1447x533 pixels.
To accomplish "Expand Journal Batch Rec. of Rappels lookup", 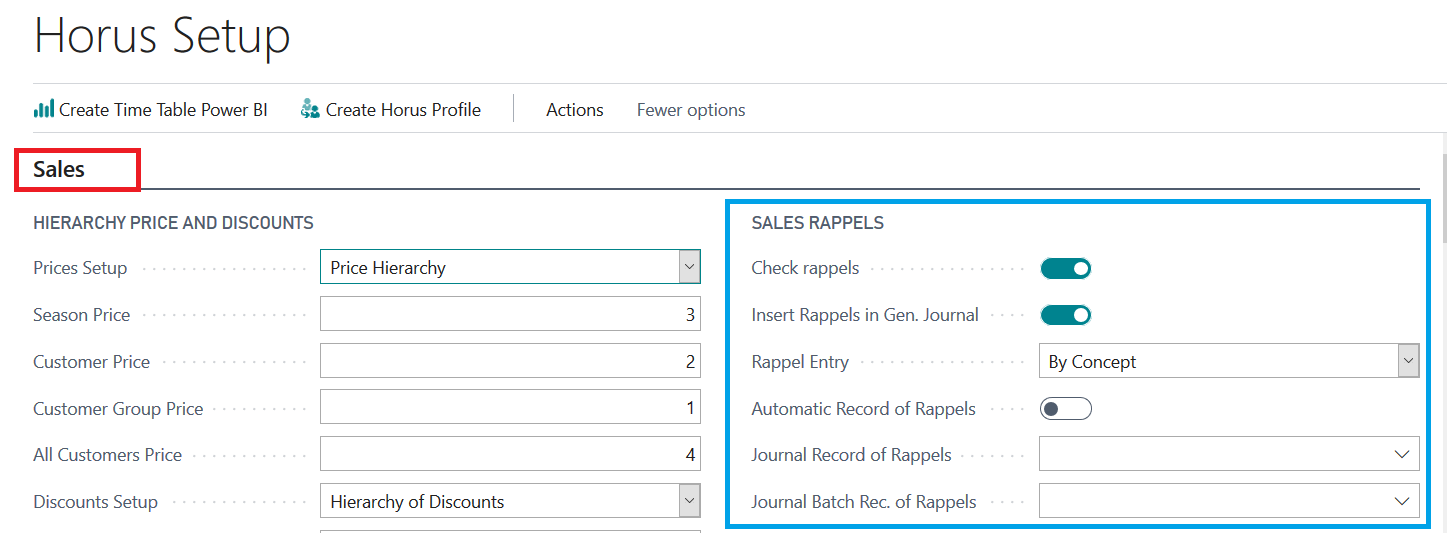I will [x=1402, y=501].
